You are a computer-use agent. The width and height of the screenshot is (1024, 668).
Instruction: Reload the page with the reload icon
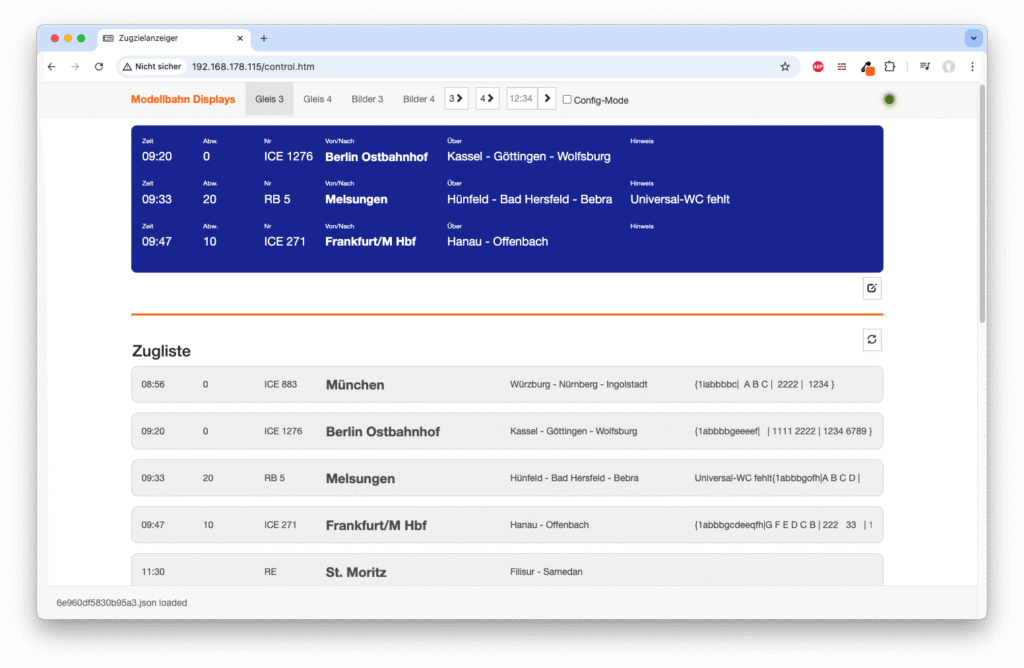pos(99,67)
